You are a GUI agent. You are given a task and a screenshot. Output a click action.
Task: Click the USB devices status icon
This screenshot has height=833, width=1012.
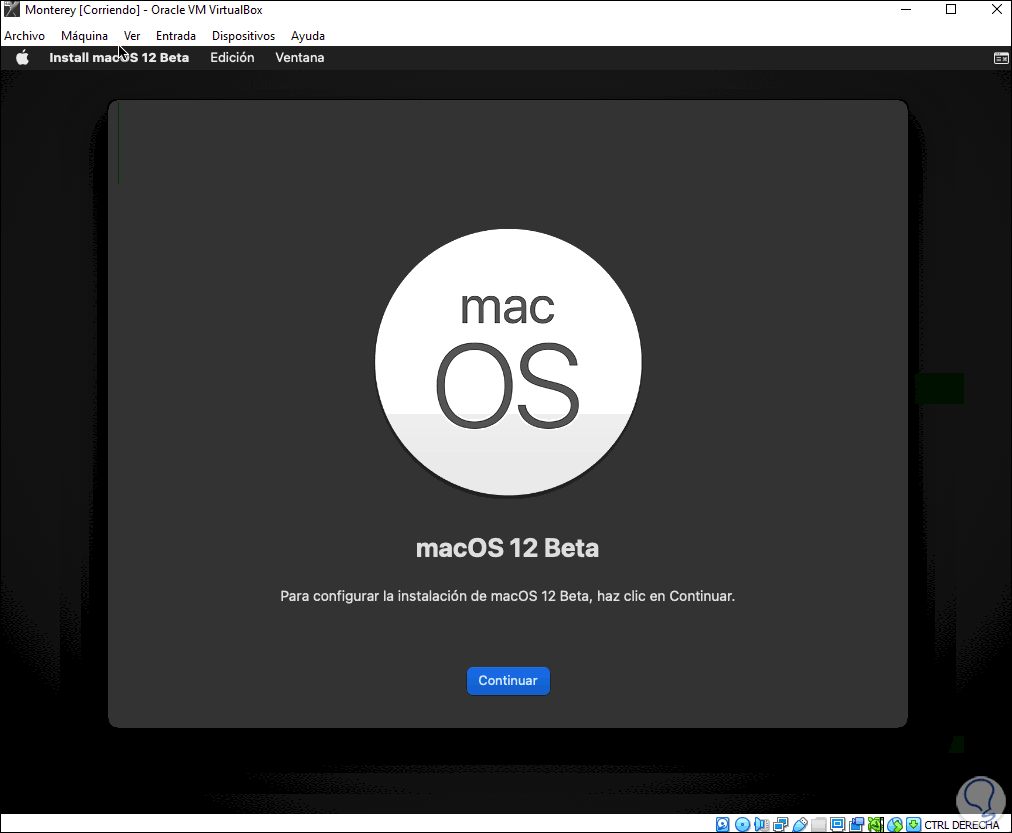(x=800, y=825)
